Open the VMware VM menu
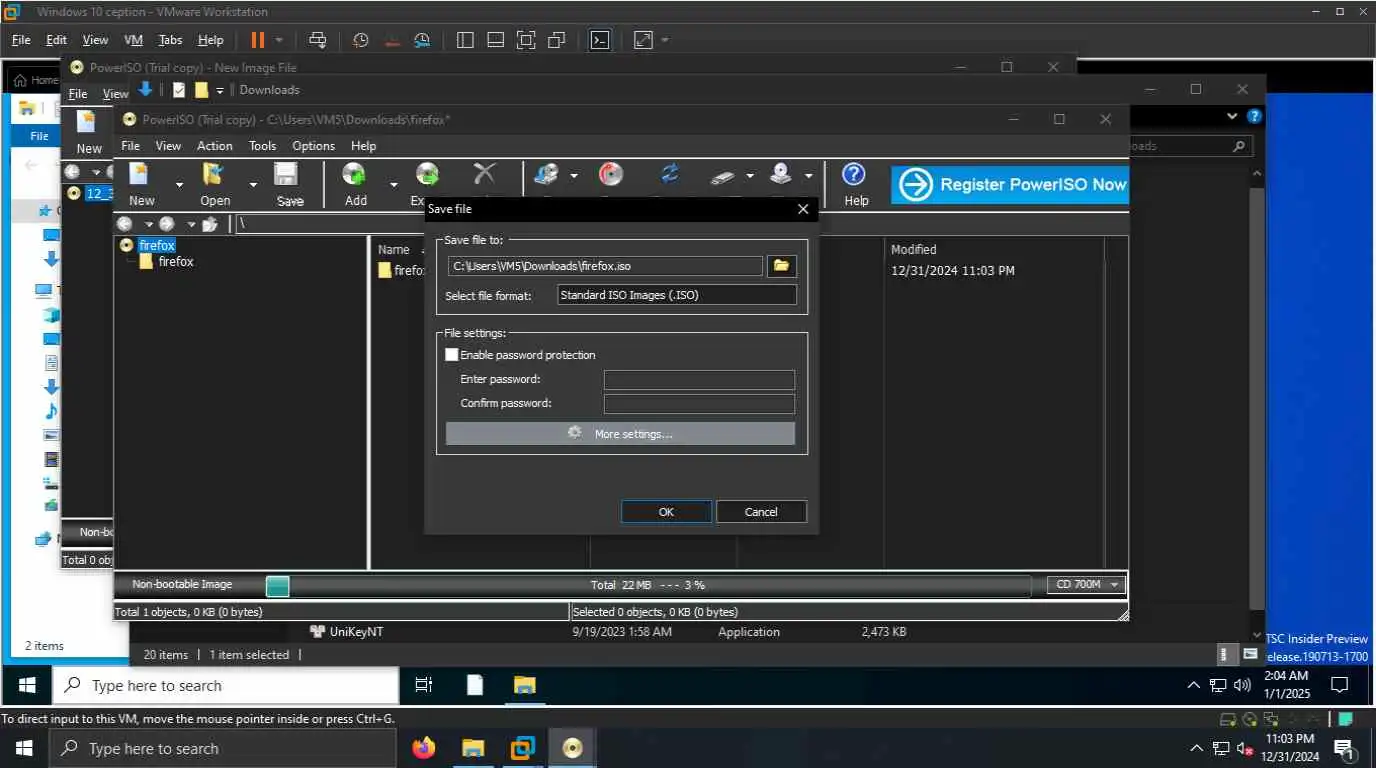 (133, 40)
